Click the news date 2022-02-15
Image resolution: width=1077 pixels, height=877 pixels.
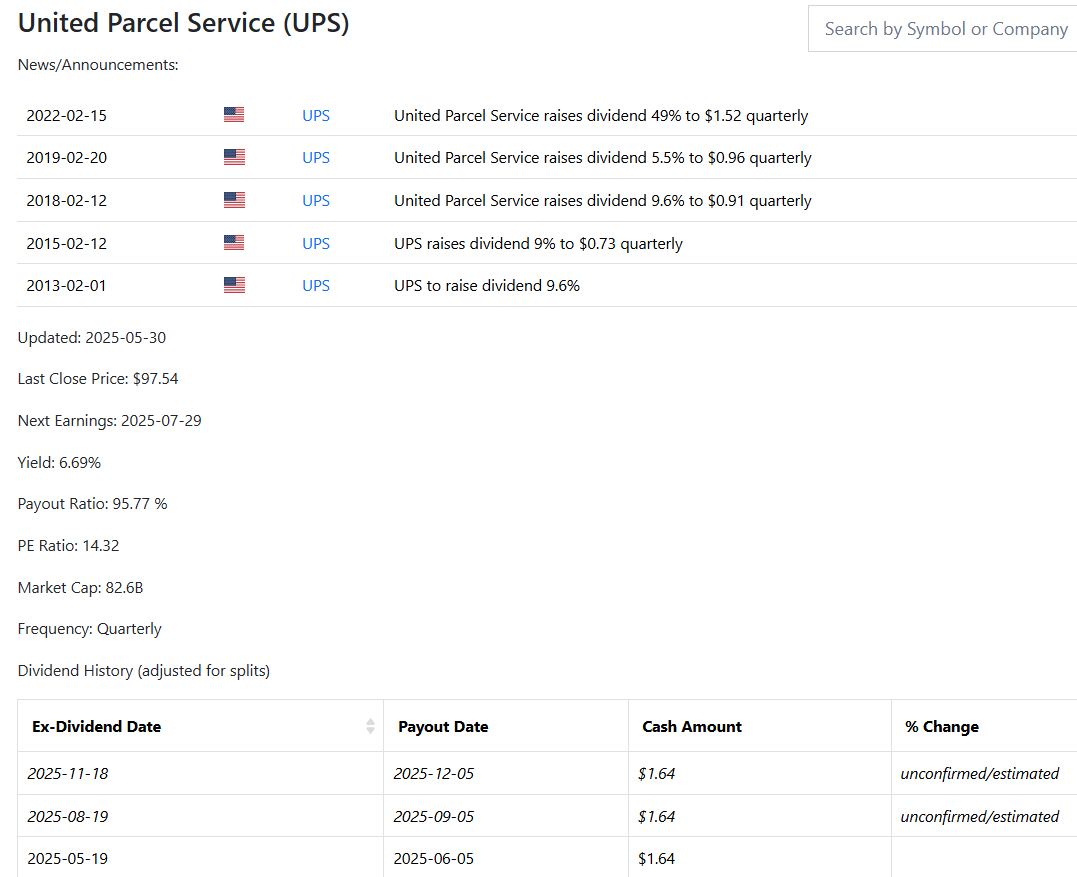pyautogui.click(x=67, y=115)
